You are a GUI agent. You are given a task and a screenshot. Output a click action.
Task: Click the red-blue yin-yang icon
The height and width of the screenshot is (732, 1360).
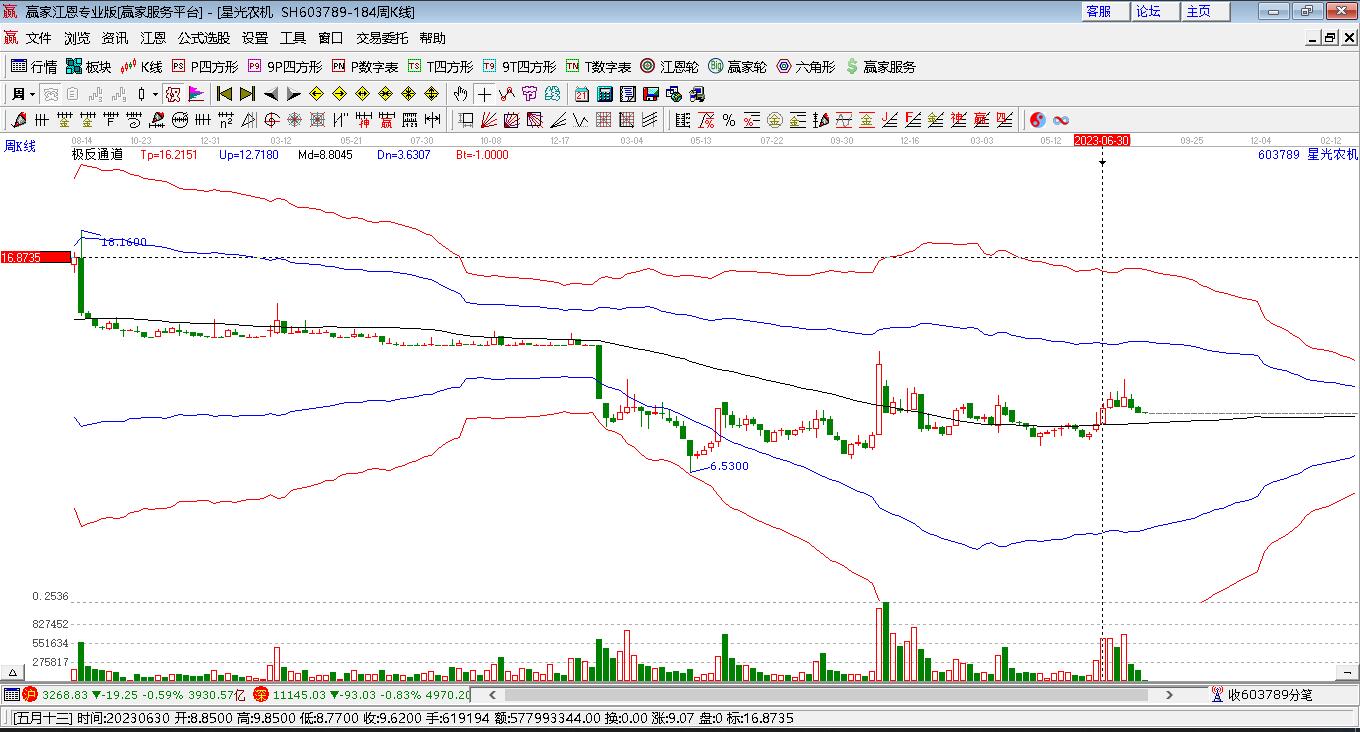[x=1038, y=120]
